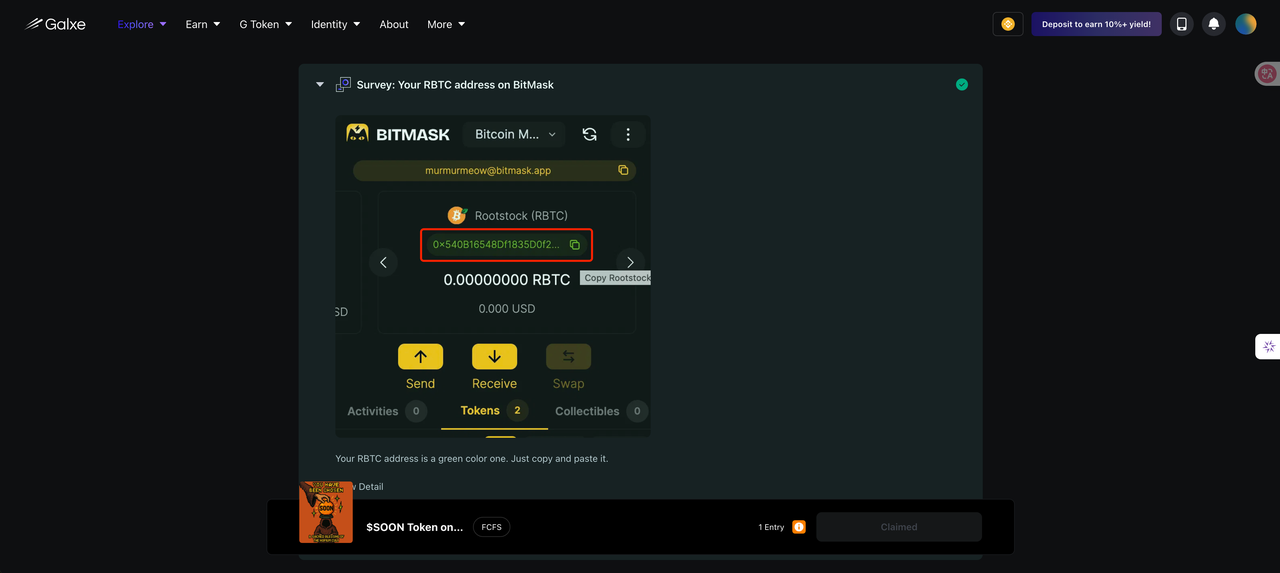This screenshot has height=573, width=1280.
Task: Click the translate floating icon
Action: [1267, 73]
